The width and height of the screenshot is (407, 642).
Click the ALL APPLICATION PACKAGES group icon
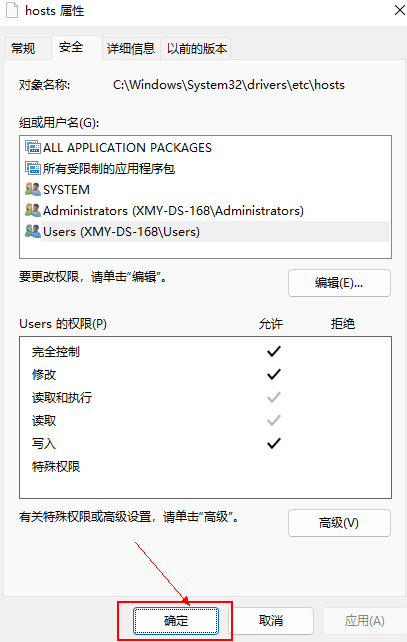[x=33, y=147]
